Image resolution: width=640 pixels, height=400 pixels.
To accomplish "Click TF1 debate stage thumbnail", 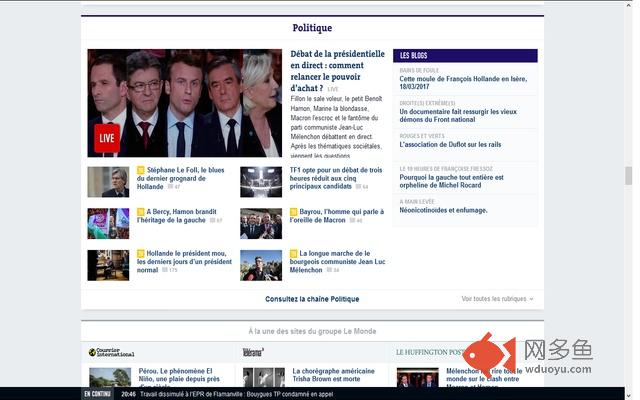I will coord(261,182).
